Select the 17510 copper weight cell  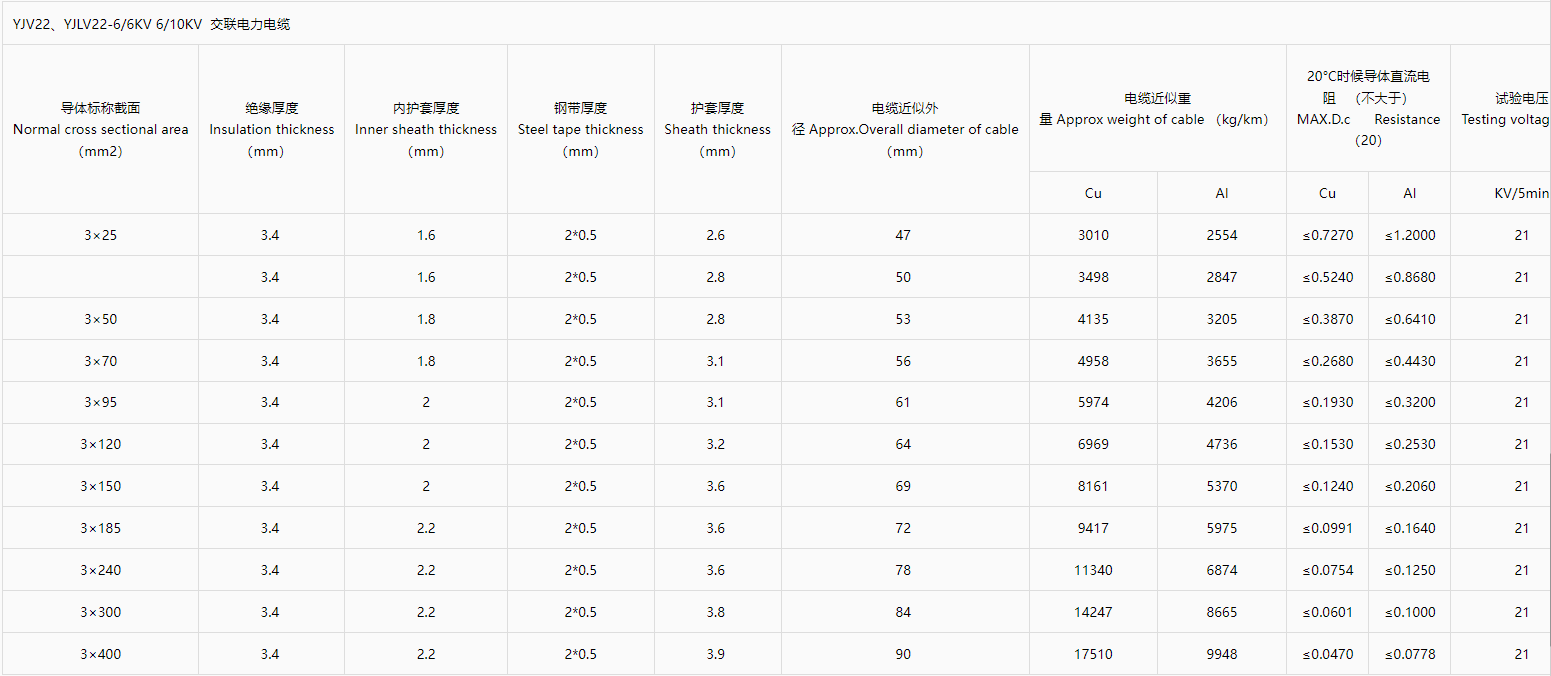click(1093, 654)
